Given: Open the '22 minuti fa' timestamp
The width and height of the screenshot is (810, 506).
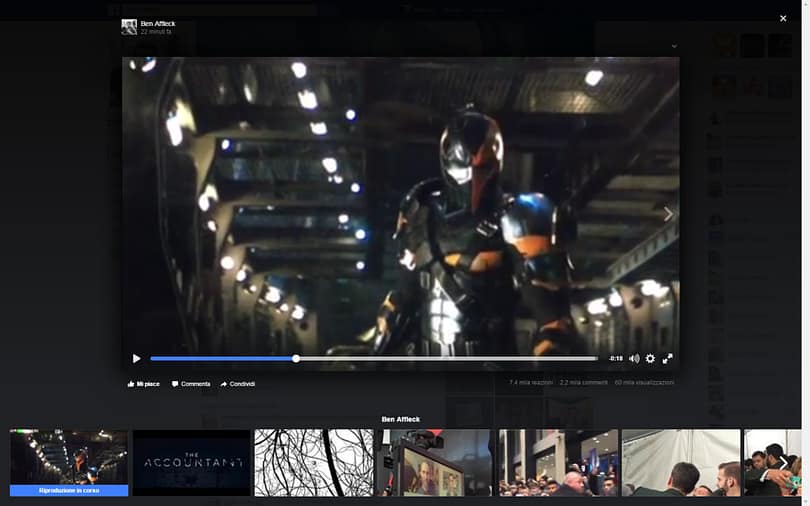Looking at the screenshot, I should [x=155, y=31].
